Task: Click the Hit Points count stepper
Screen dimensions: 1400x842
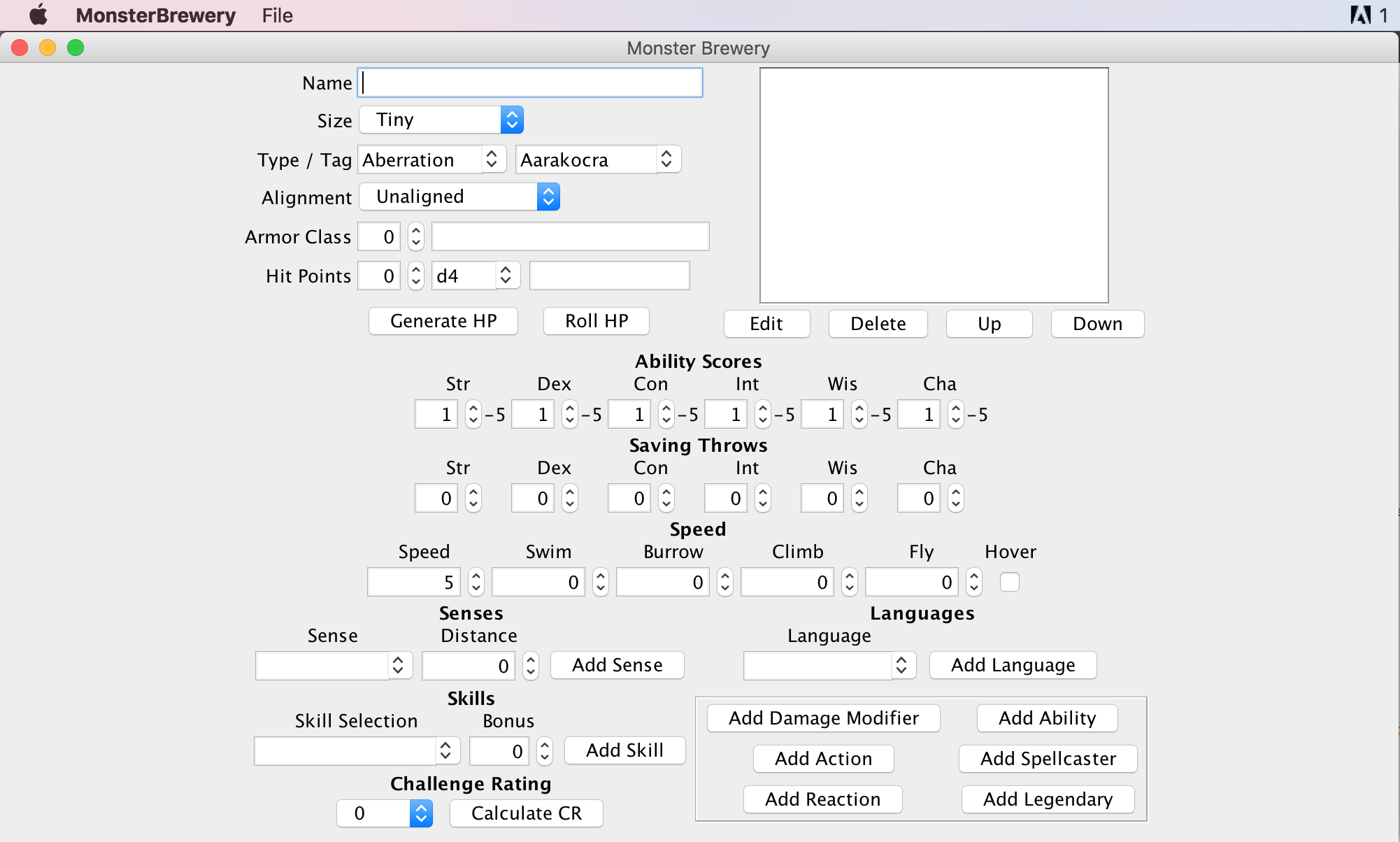Action: 416,276
